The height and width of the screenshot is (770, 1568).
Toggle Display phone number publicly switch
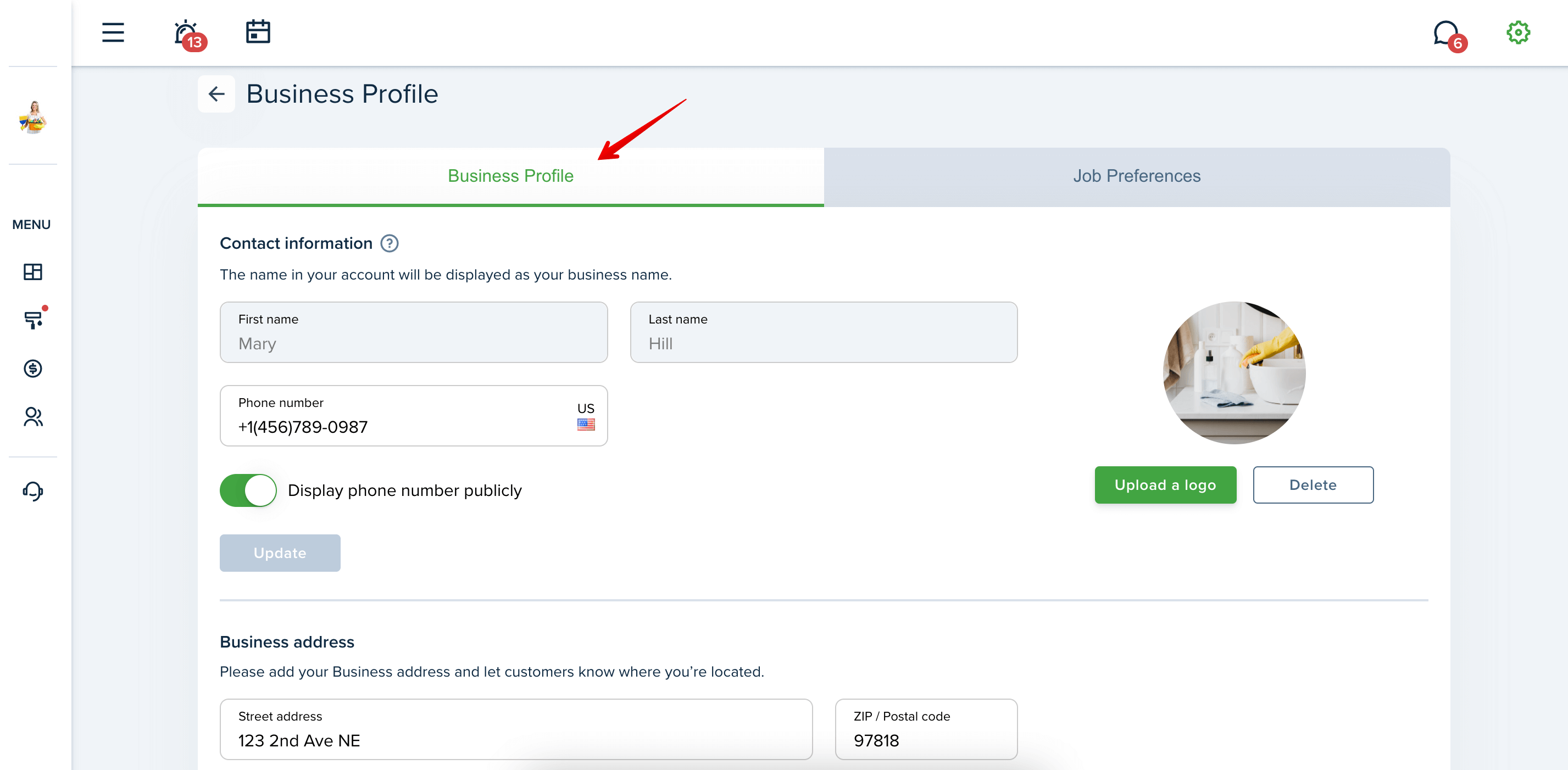click(x=248, y=490)
